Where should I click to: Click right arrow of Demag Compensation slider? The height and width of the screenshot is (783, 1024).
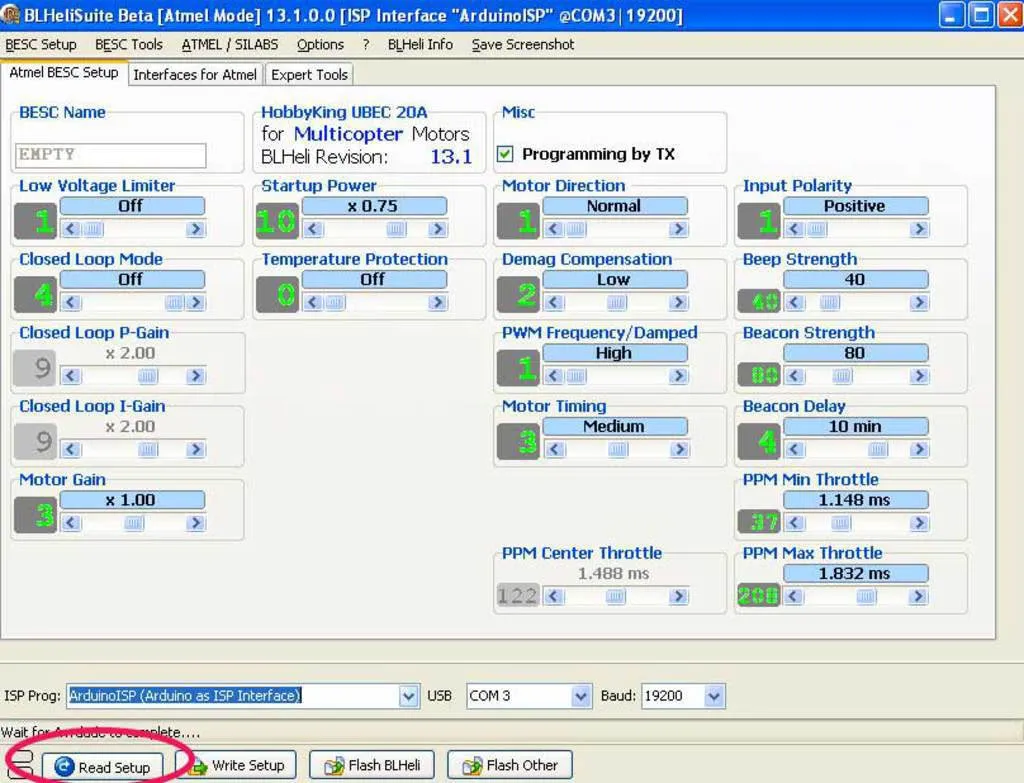click(x=679, y=303)
